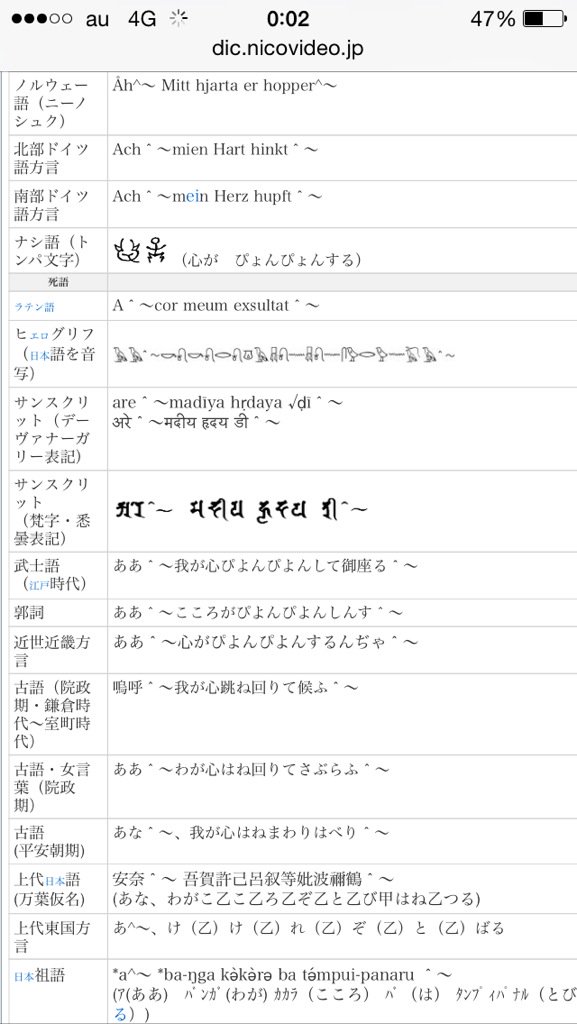Open the 江戸 link in 武士語 row
Image resolution: width=577 pixels, height=1024 pixels.
tap(40, 584)
